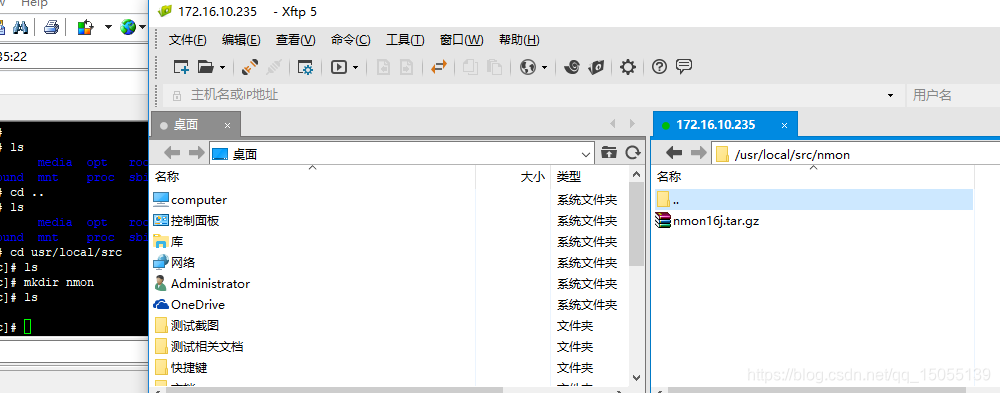Expand the globe icon dropdown arrow
Image resolution: width=1000 pixels, height=393 pixels.
point(544,67)
